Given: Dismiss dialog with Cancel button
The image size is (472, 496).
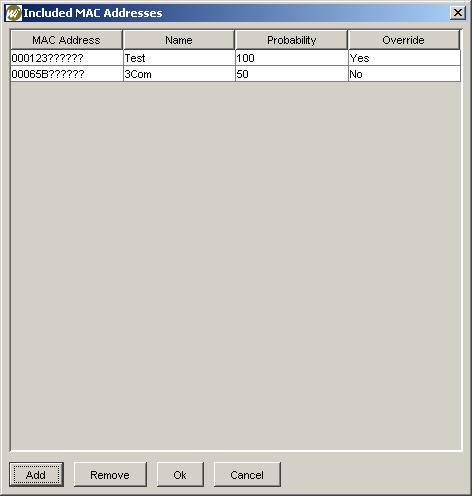Looking at the screenshot, I should click(x=247, y=474).
